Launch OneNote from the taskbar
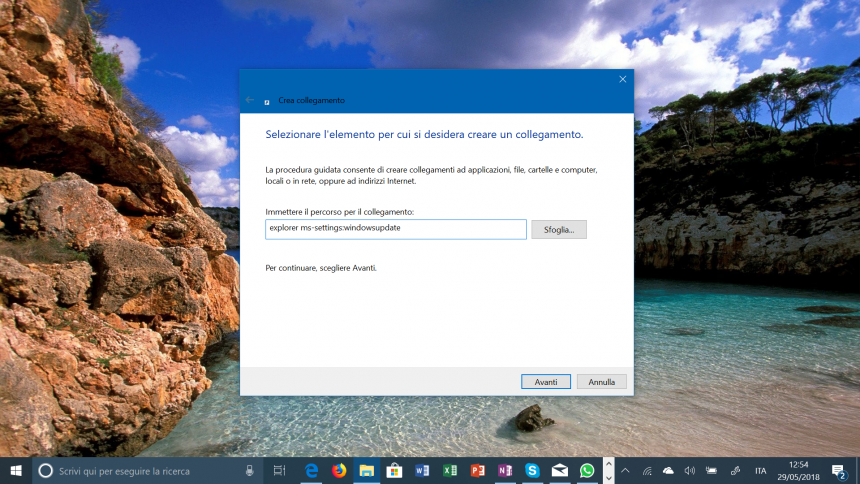The height and width of the screenshot is (484, 860). [x=505, y=471]
